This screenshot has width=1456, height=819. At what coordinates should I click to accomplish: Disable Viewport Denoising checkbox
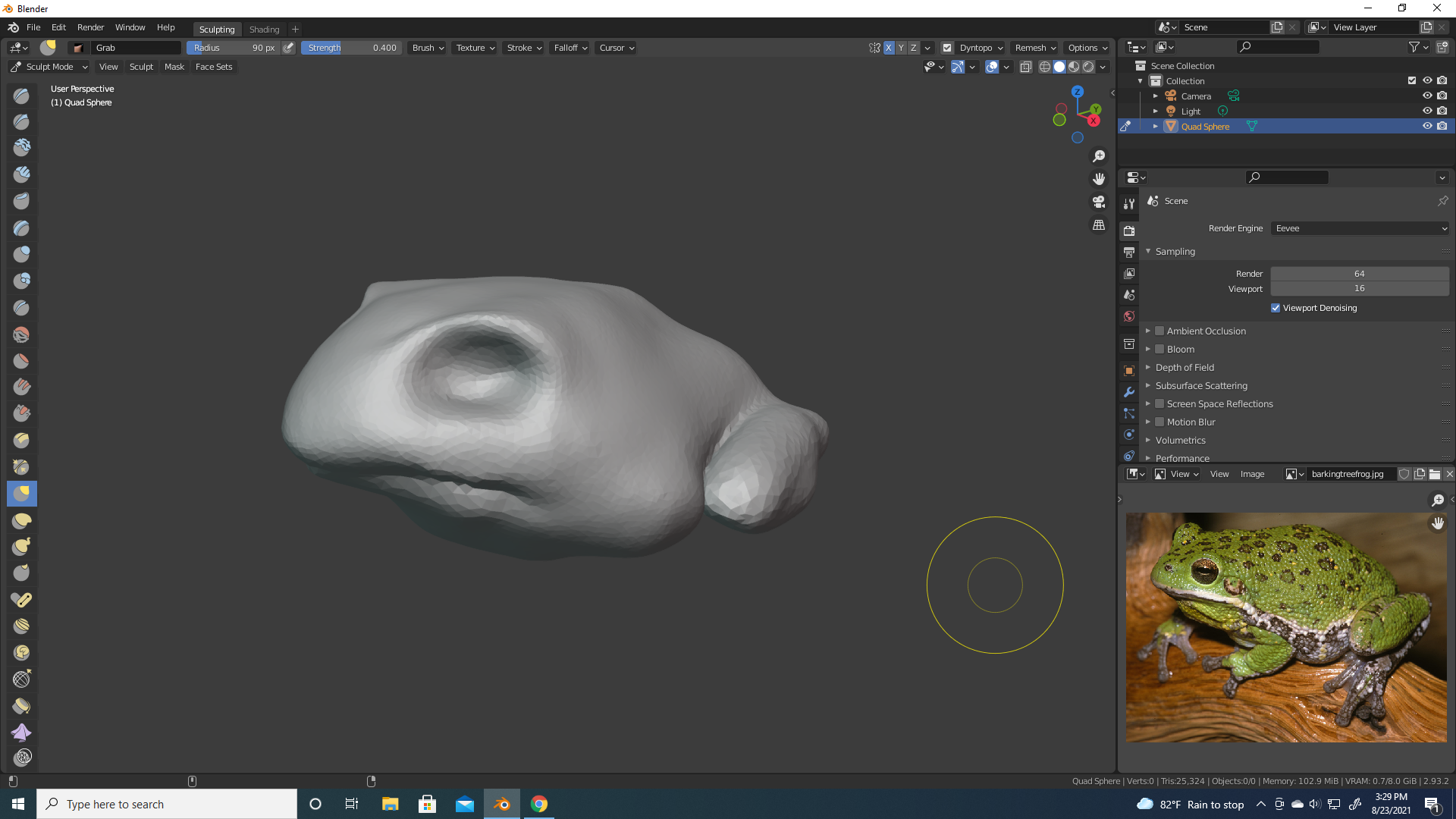pos(1276,308)
